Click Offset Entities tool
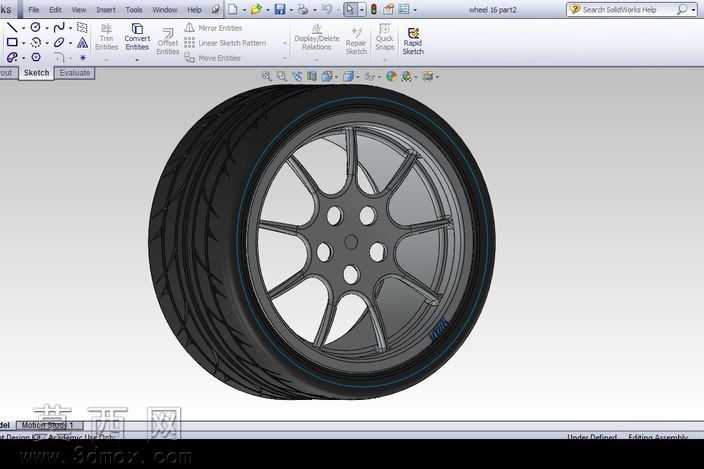This screenshot has height=469, width=704. [167, 41]
